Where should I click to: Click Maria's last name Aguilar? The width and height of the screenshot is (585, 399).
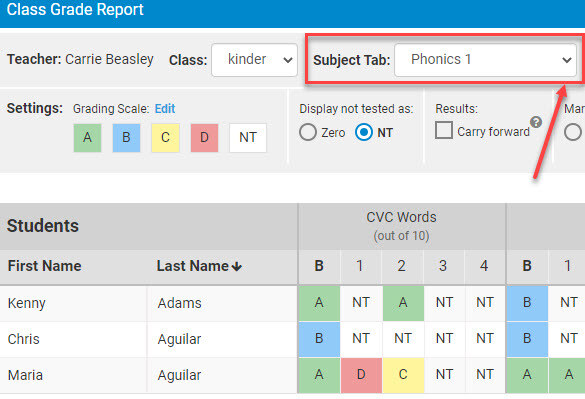coord(179,375)
